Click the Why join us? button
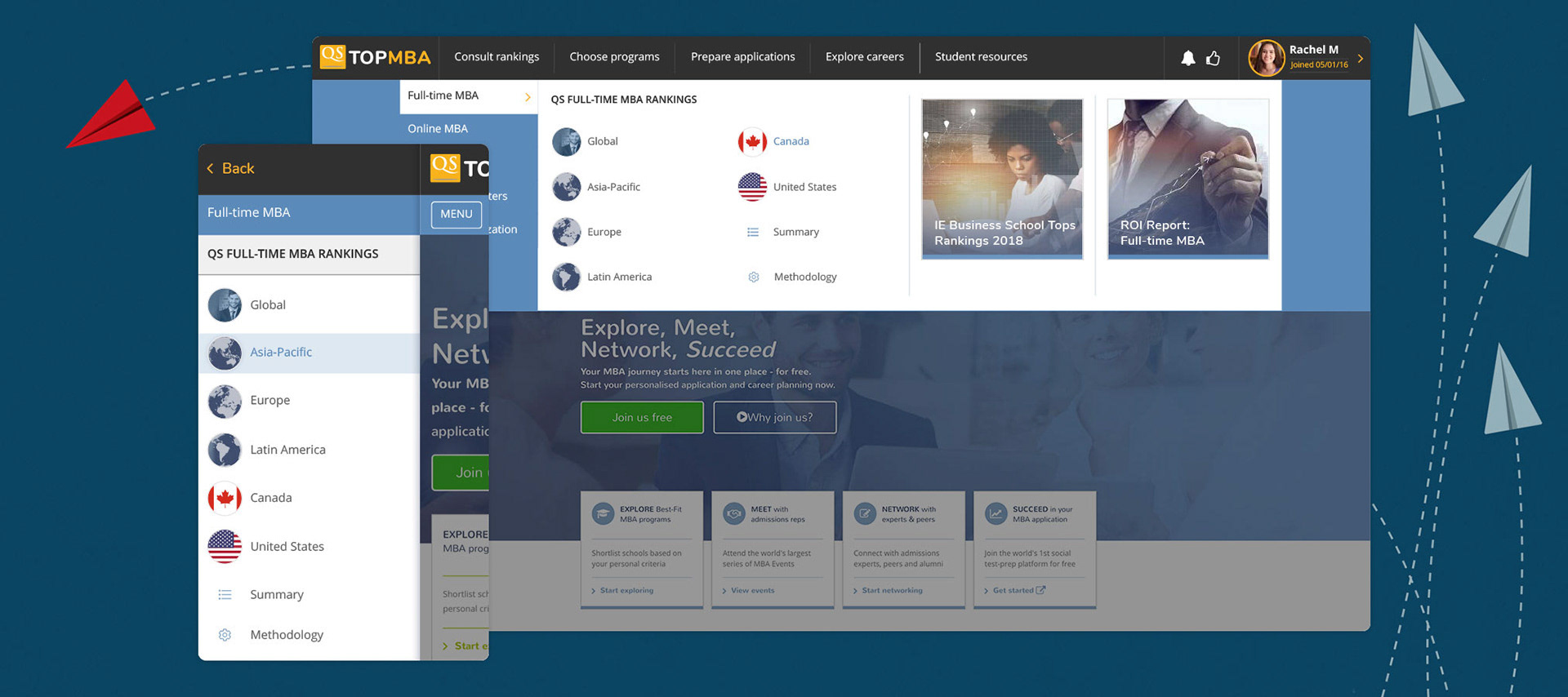The width and height of the screenshot is (1568, 697). pos(775,417)
